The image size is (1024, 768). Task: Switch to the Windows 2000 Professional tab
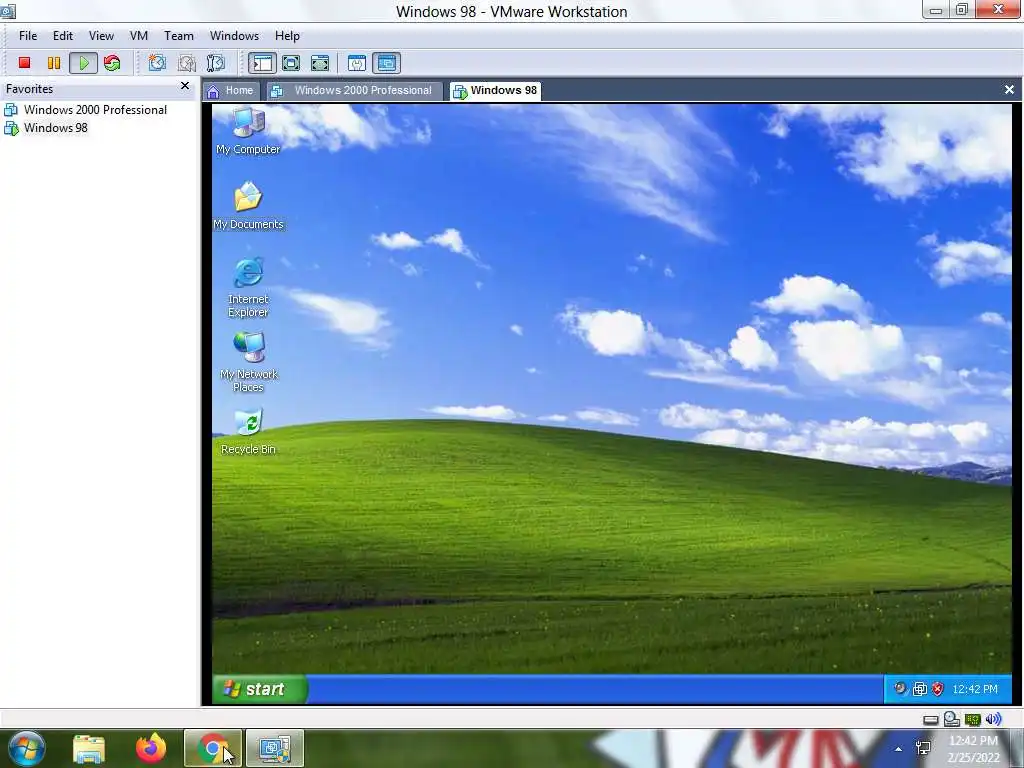pos(353,91)
